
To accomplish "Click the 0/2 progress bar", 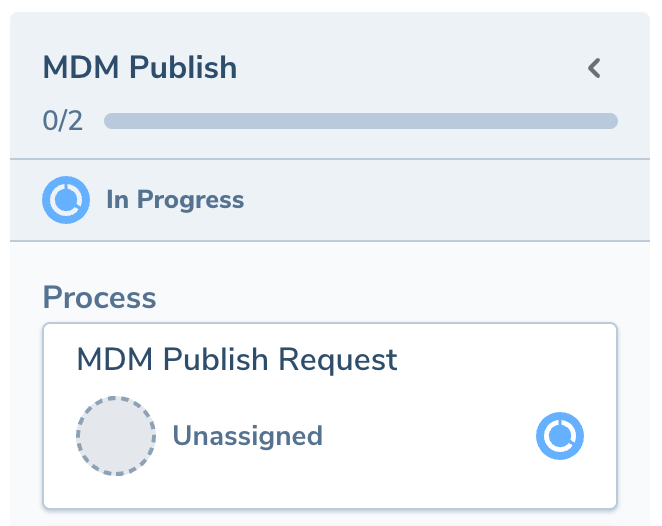I will (360, 122).
